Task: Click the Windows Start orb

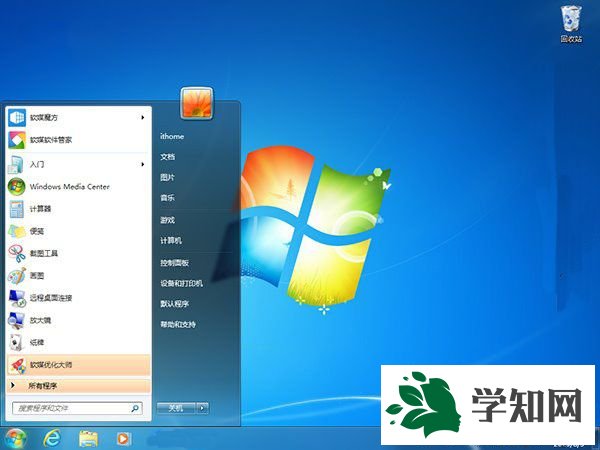Action: (16, 439)
